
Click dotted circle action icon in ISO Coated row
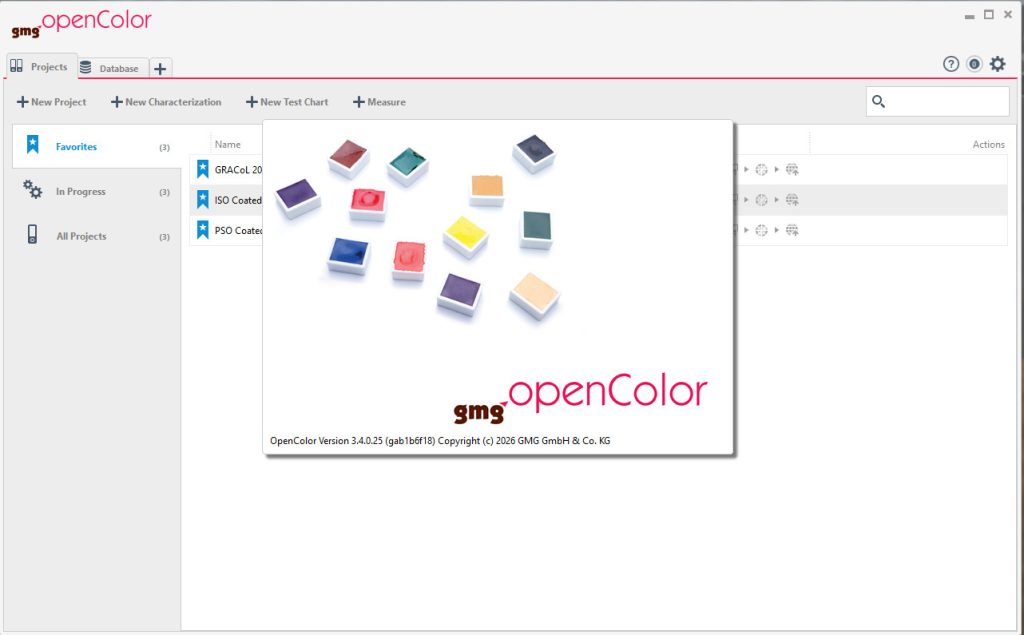click(x=761, y=199)
